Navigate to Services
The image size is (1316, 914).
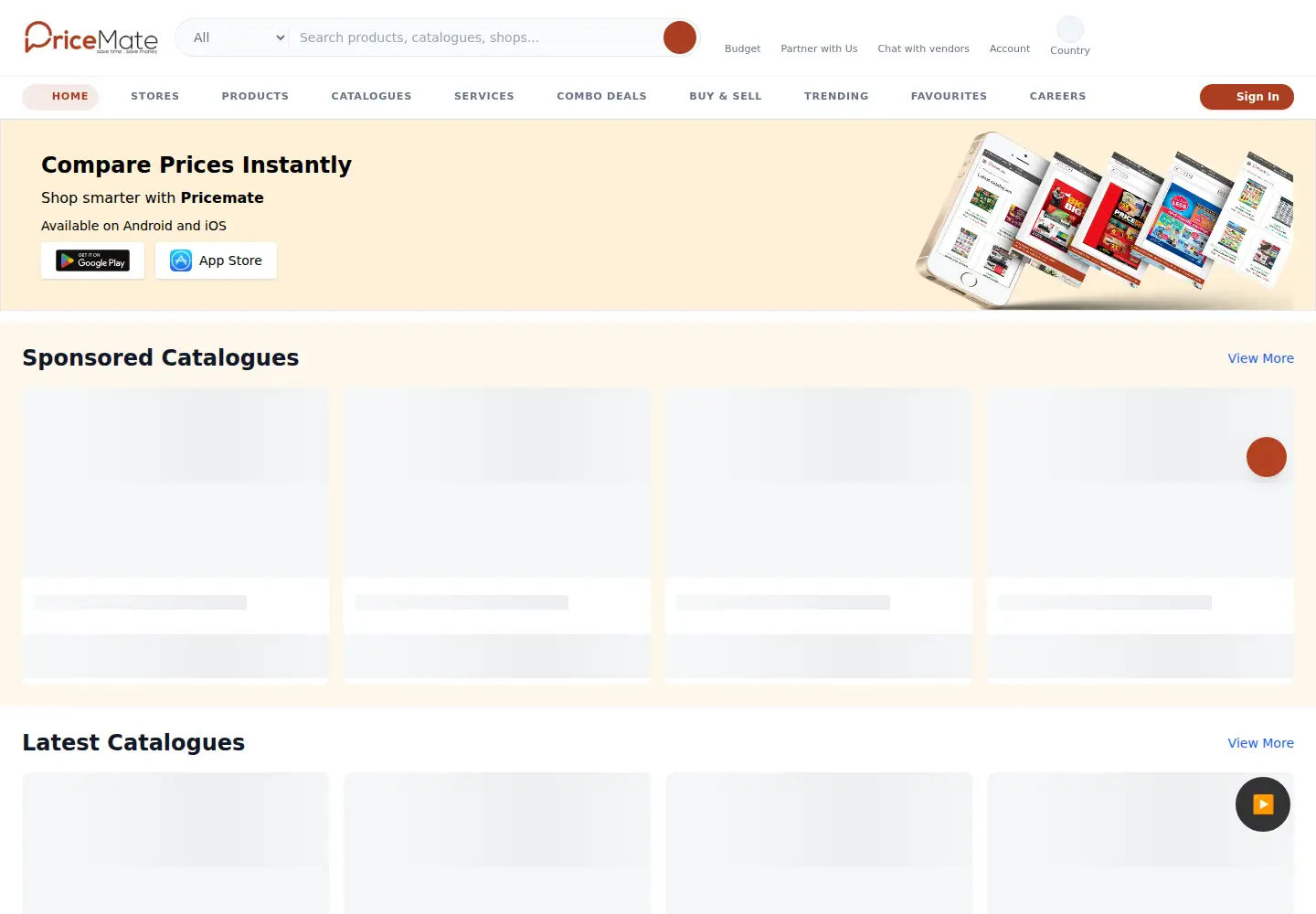tap(484, 96)
